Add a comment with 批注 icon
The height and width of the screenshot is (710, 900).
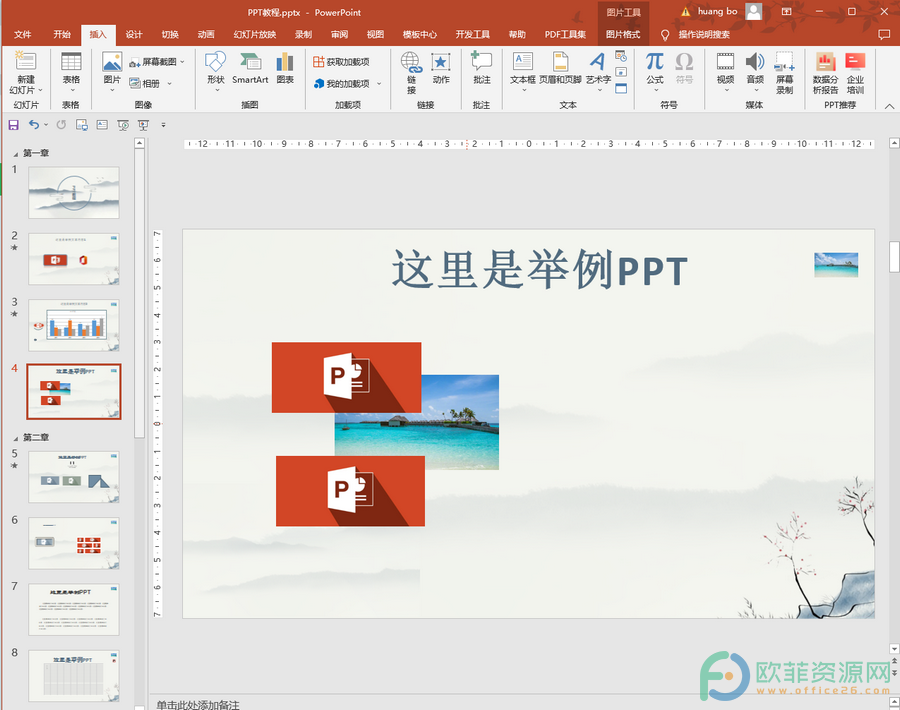(481, 61)
